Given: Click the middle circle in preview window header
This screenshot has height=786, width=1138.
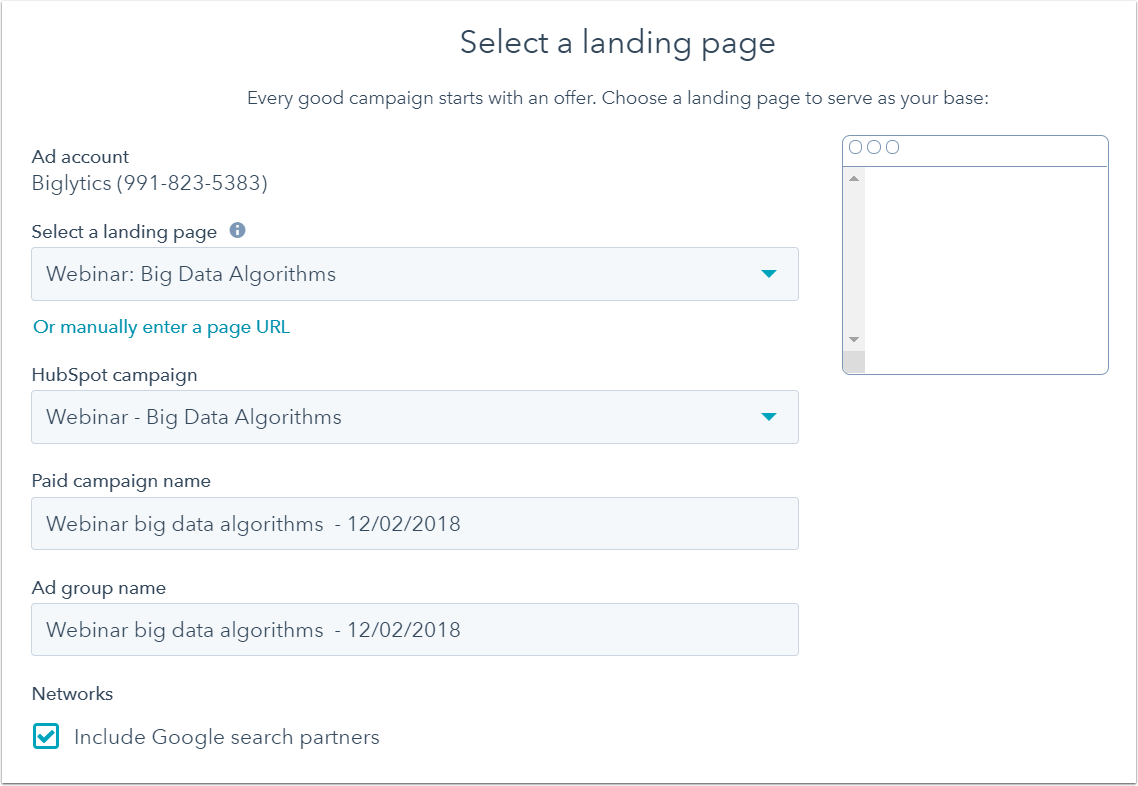Looking at the screenshot, I should coord(874,147).
